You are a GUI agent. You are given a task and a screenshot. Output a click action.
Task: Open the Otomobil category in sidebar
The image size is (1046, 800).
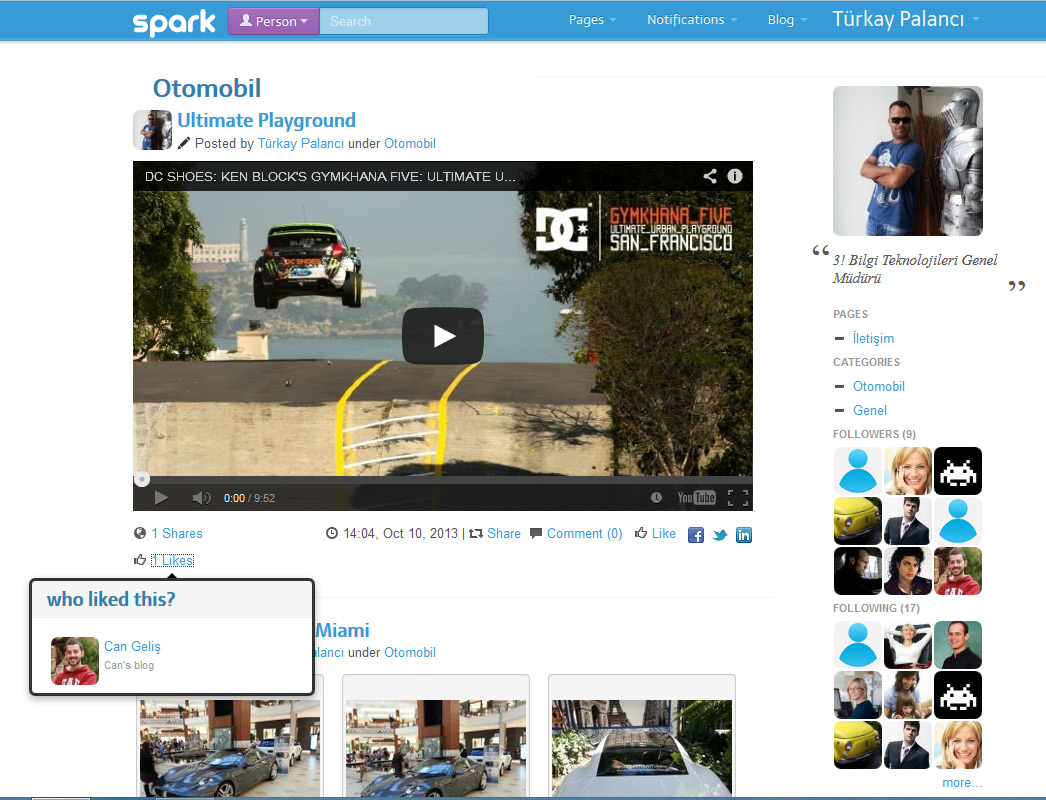coord(879,386)
